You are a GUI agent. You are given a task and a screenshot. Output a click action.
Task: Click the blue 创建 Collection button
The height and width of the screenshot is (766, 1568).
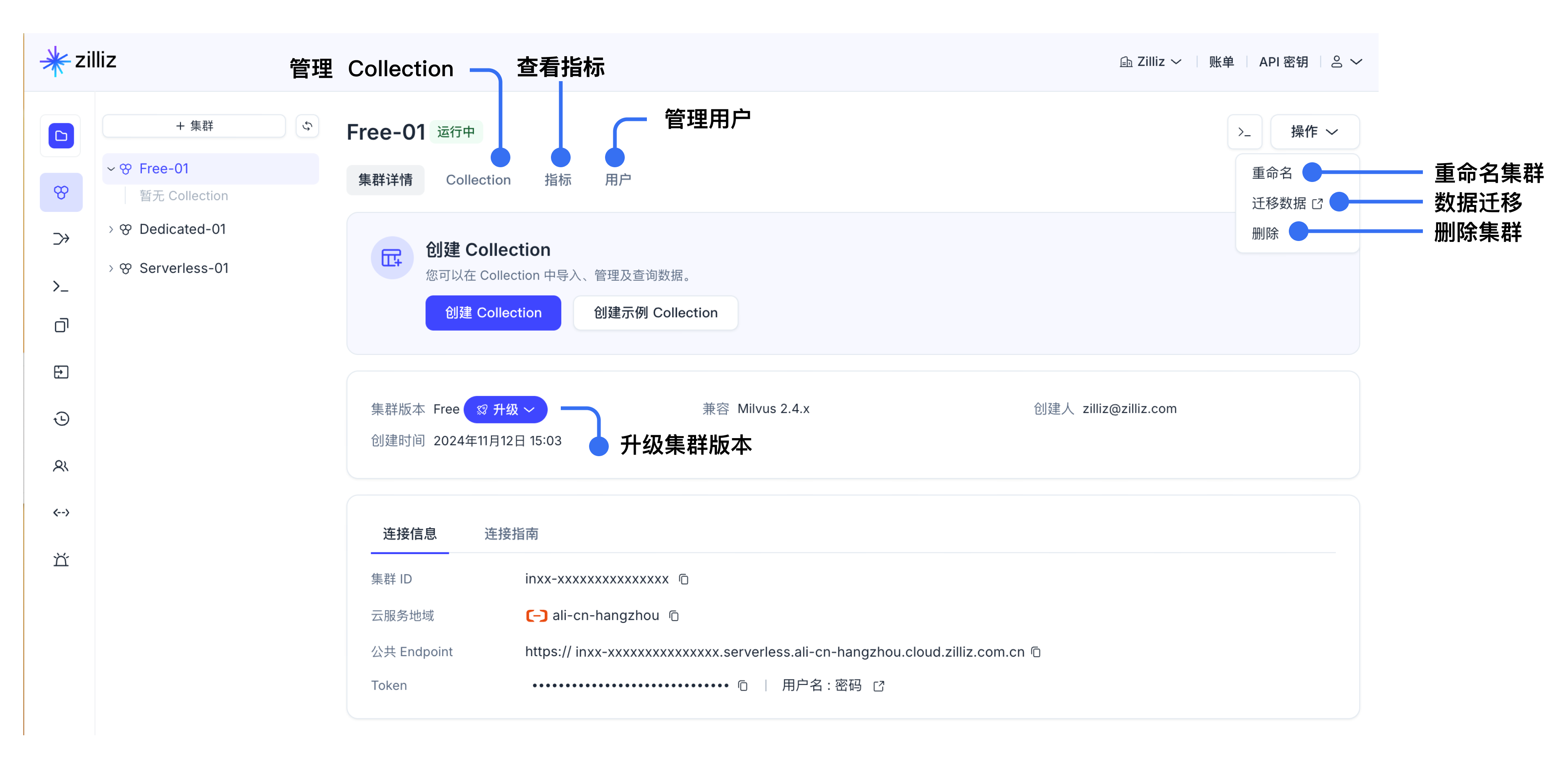[x=493, y=313]
